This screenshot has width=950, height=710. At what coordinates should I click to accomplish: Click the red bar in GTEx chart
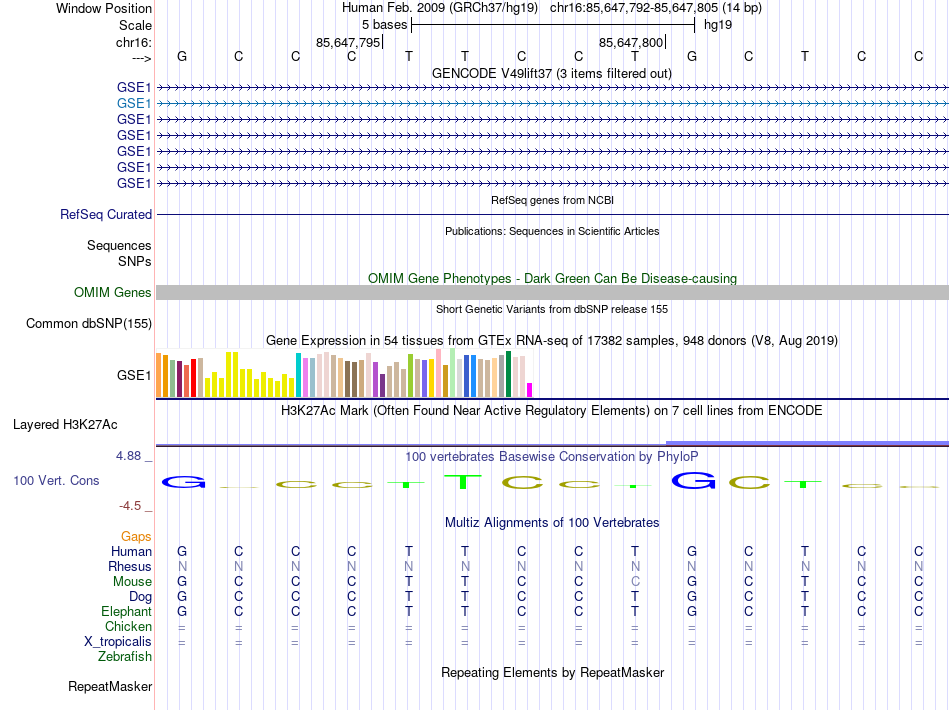click(193, 378)
